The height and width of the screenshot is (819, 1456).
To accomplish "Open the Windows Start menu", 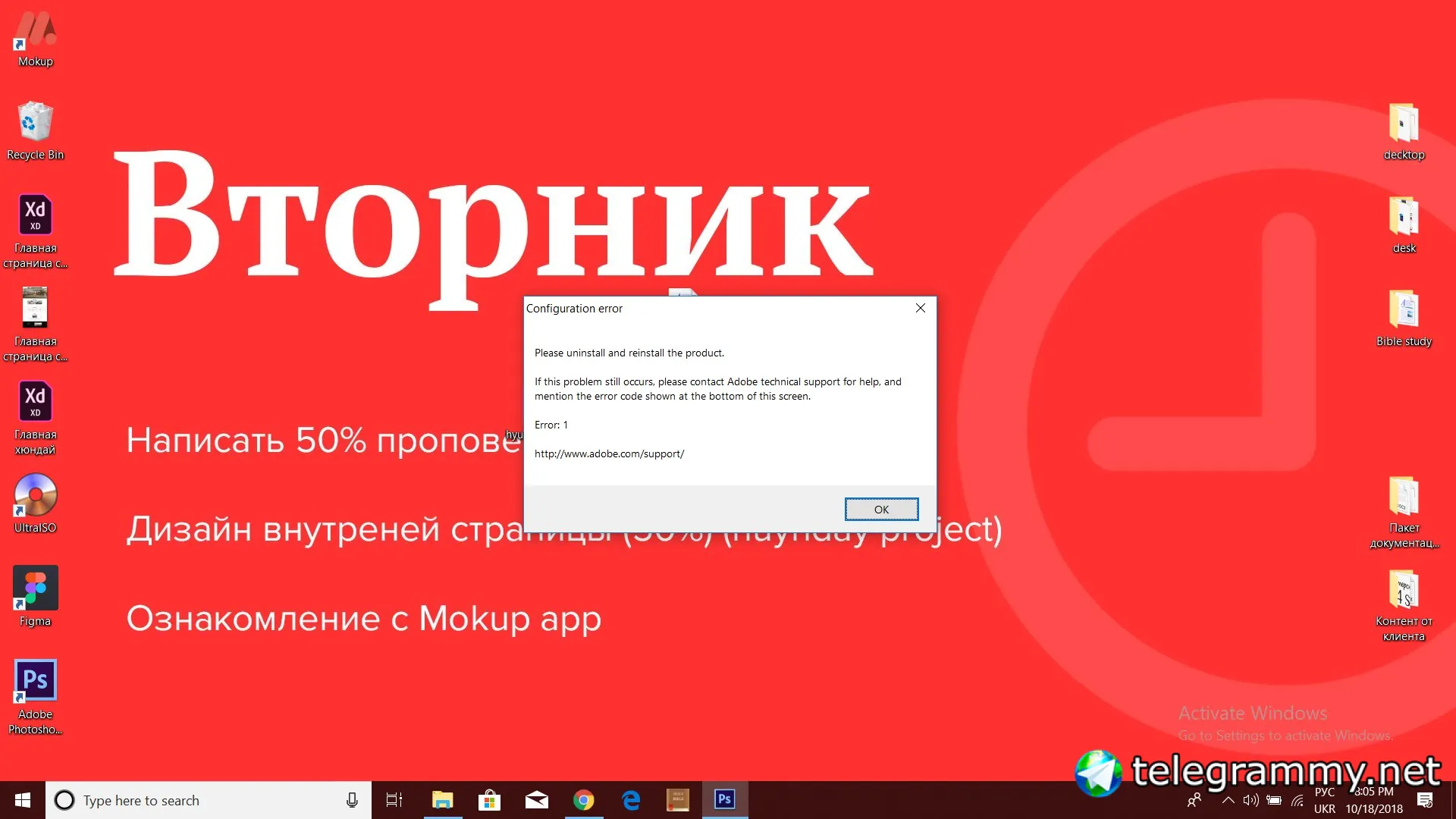I will (23, 800).
